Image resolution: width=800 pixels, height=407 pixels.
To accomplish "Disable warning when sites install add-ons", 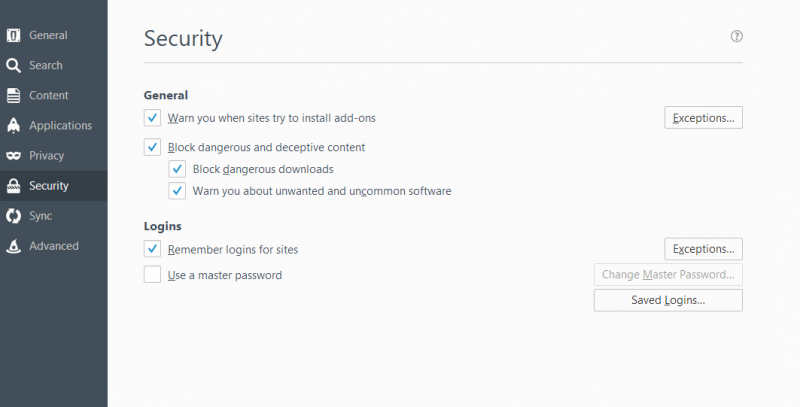I will click(x=153, y=118).
